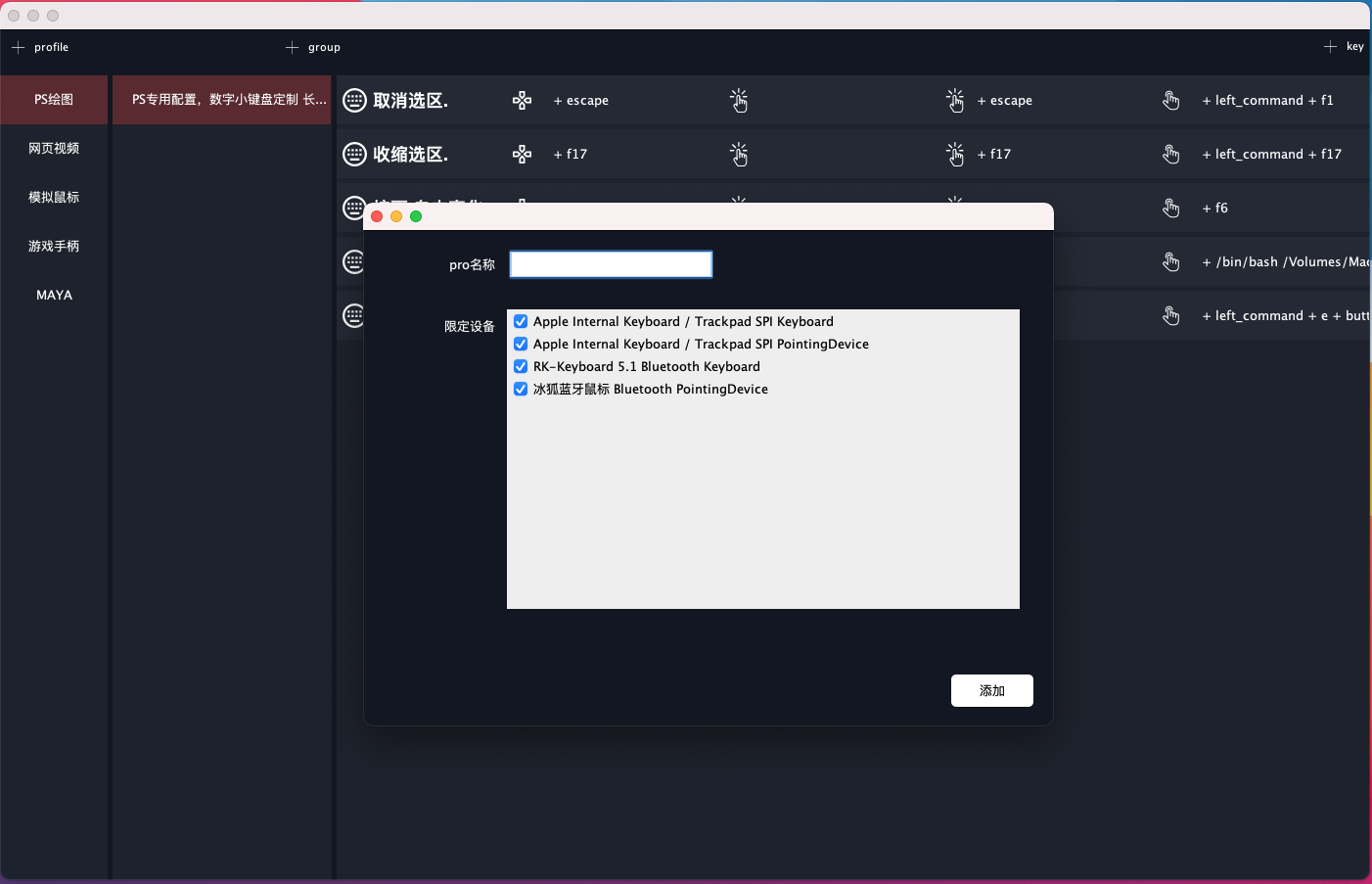Viewport: 1372px width, 884px height.
Task: Select the gamepad icon beside + f17
Action: tap(523, 154)
